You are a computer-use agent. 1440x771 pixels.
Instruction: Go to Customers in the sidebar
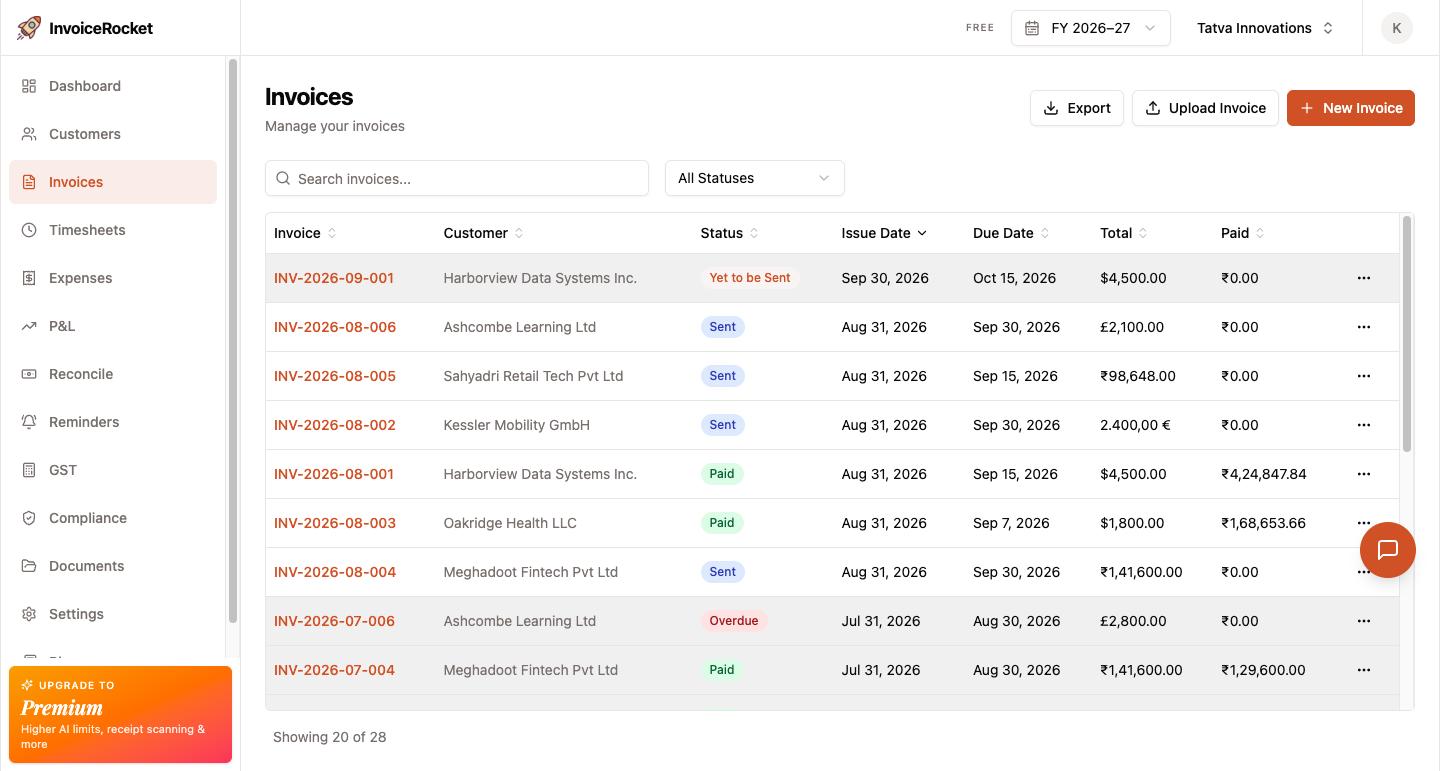(113, 134)
